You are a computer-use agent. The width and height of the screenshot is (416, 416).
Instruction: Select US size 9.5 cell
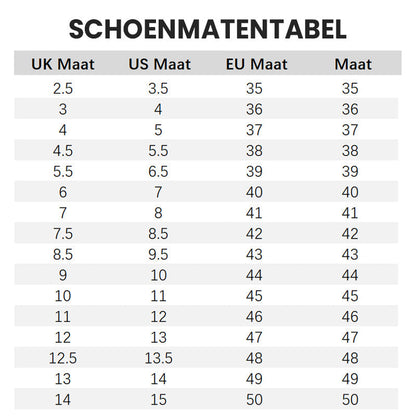158,255
